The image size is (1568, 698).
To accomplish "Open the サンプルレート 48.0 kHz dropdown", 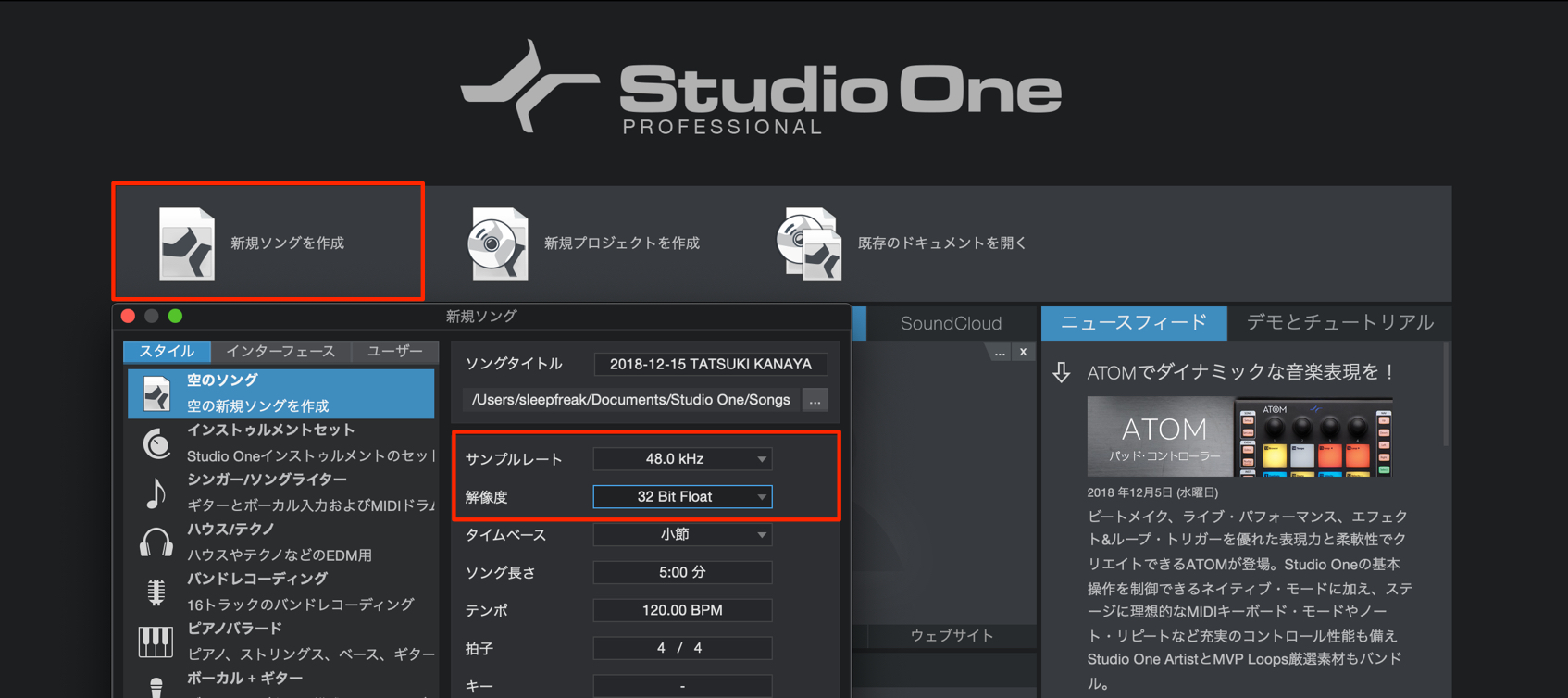I will coord(682,459).
